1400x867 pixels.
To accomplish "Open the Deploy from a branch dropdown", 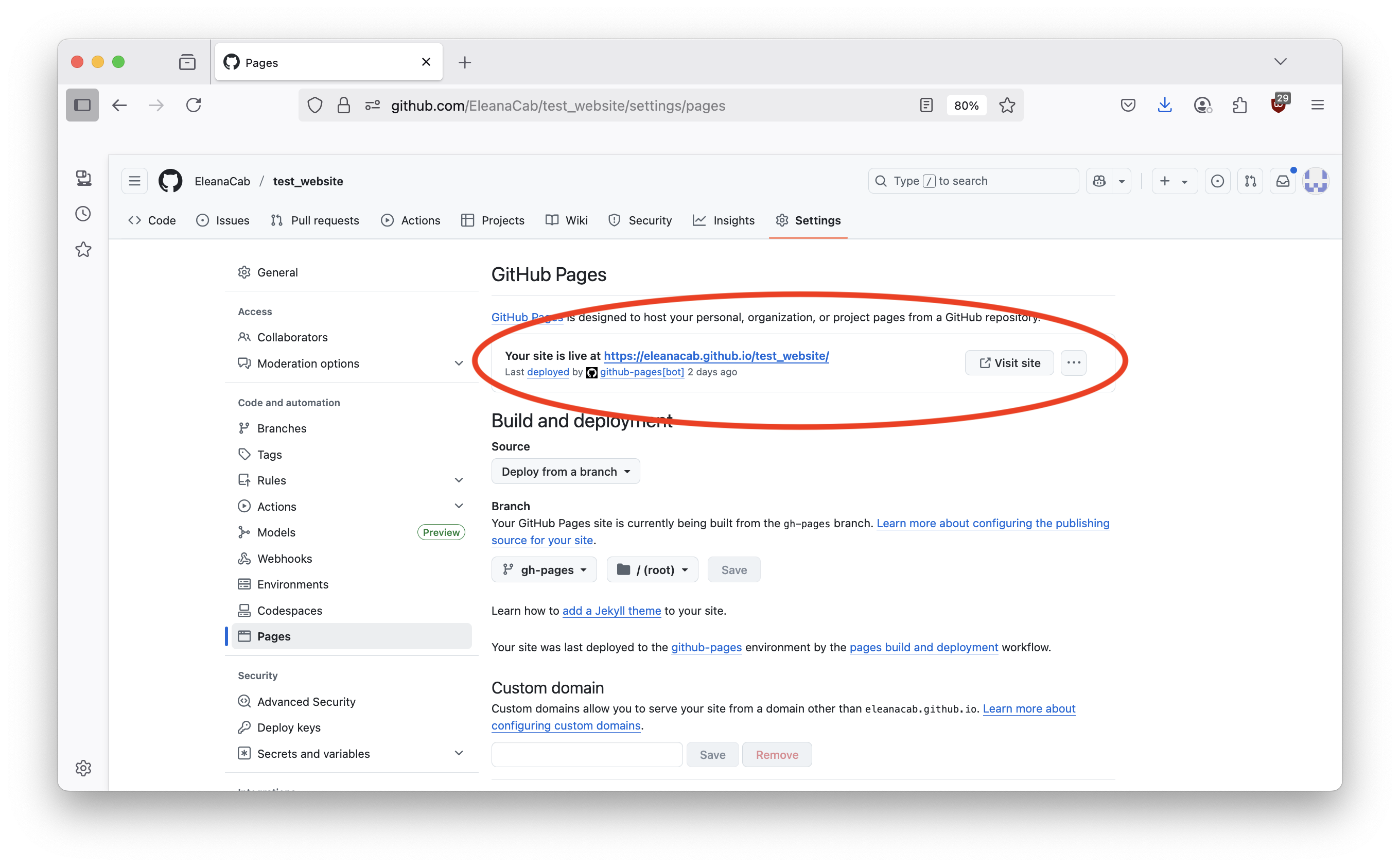I will click(565, 472).
